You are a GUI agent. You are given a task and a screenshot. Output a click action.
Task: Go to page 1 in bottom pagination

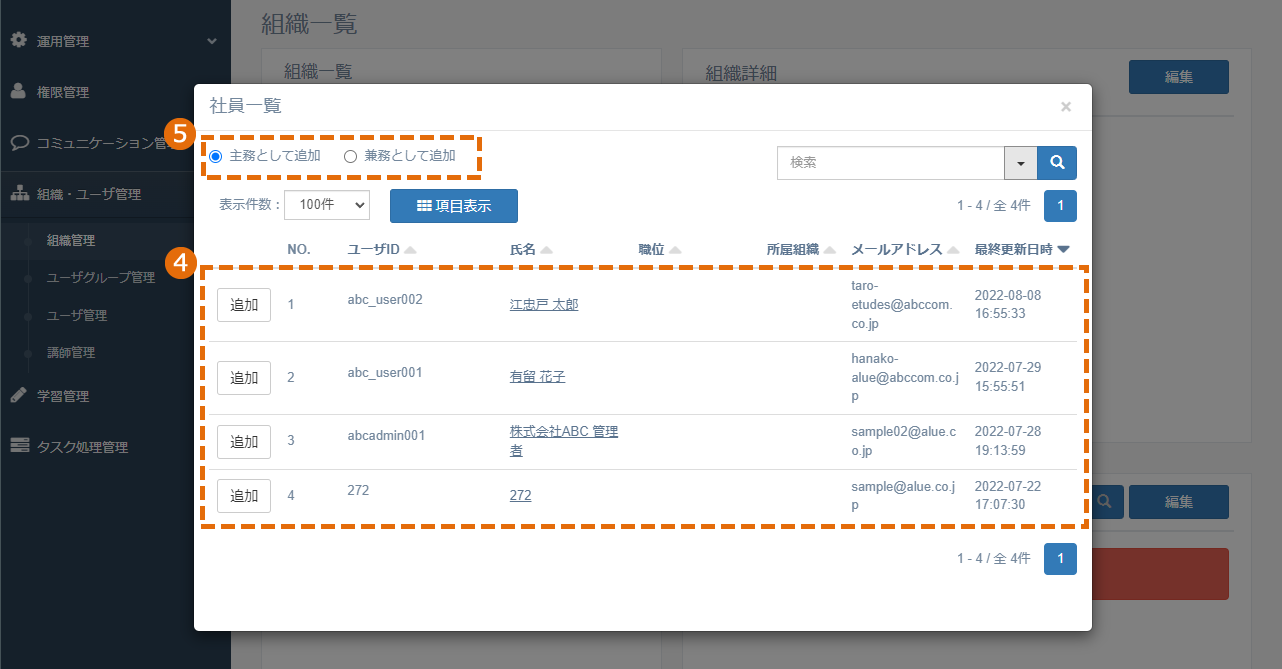click(x=1060, y=559)
